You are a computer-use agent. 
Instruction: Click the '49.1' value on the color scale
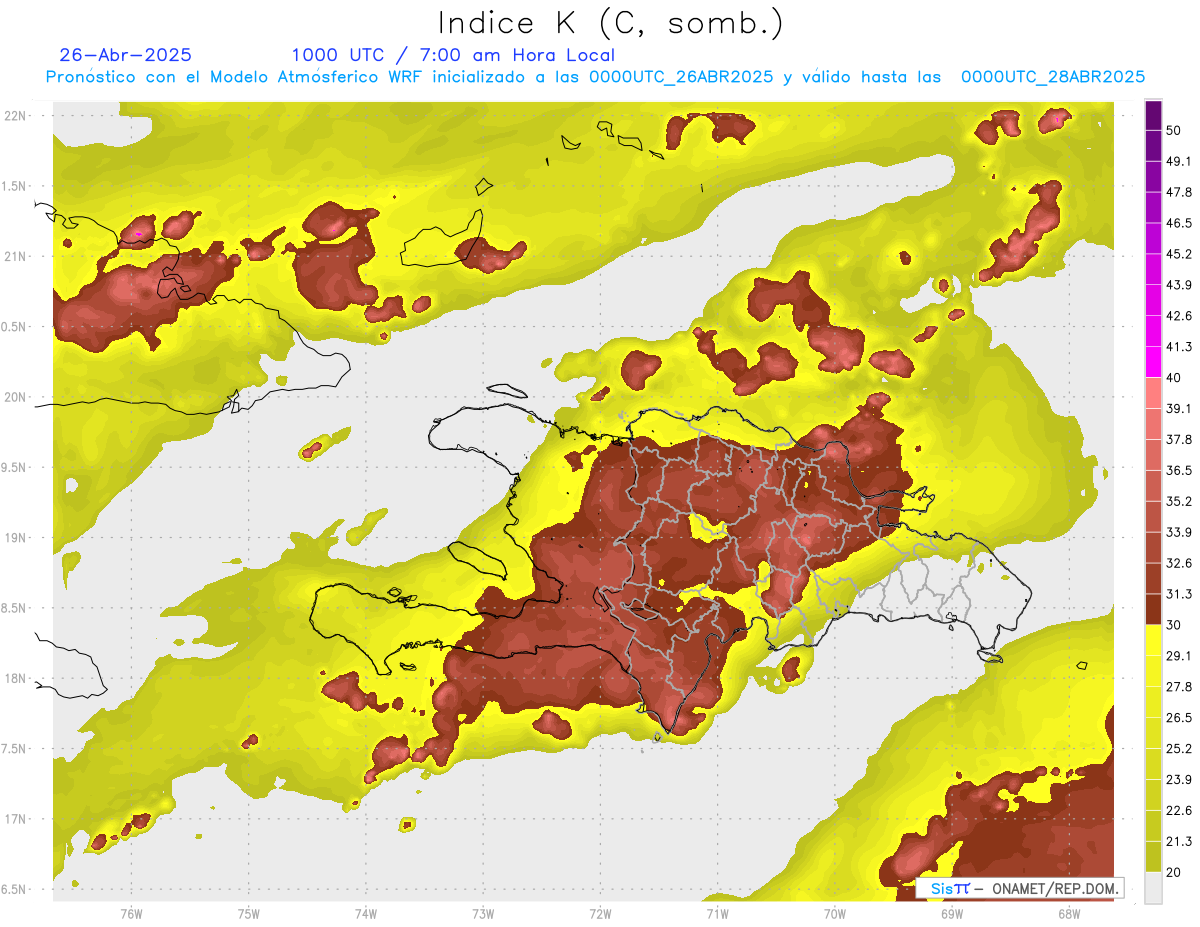click(1179, 161)
